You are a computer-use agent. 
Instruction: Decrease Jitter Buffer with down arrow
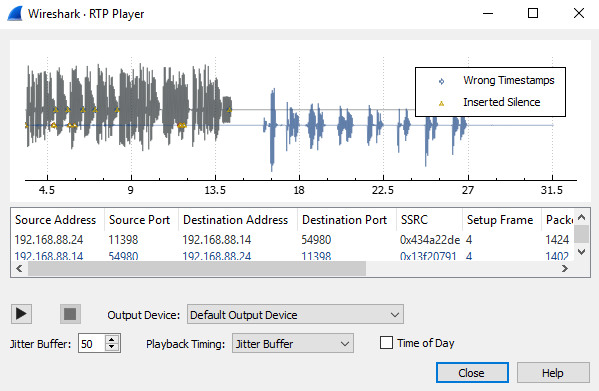112,347
